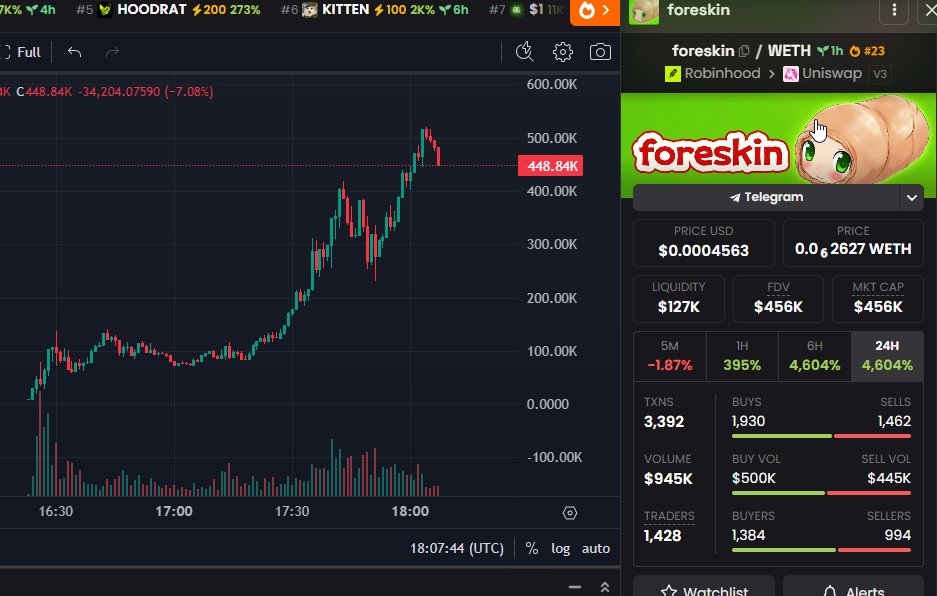Click the TXNS count 3,392
937x596 pixels.
[664, 421]
